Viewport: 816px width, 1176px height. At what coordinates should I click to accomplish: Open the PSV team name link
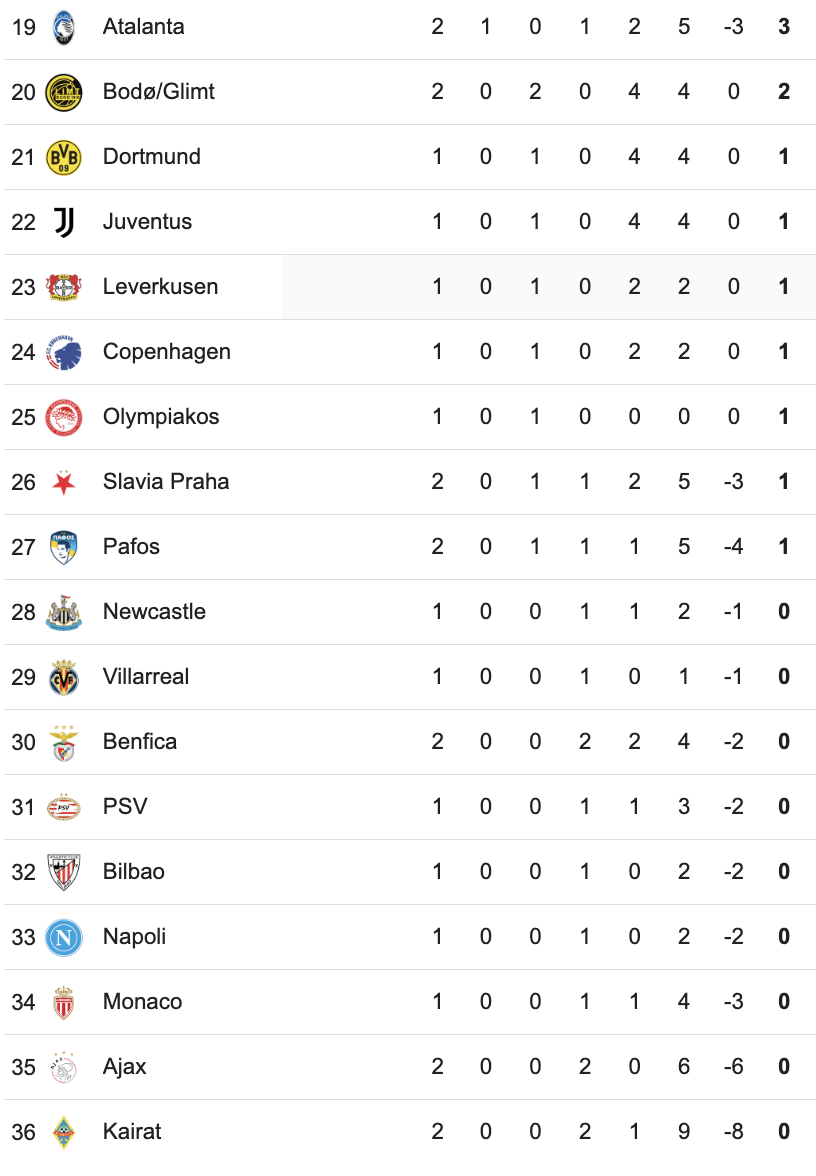125,807
